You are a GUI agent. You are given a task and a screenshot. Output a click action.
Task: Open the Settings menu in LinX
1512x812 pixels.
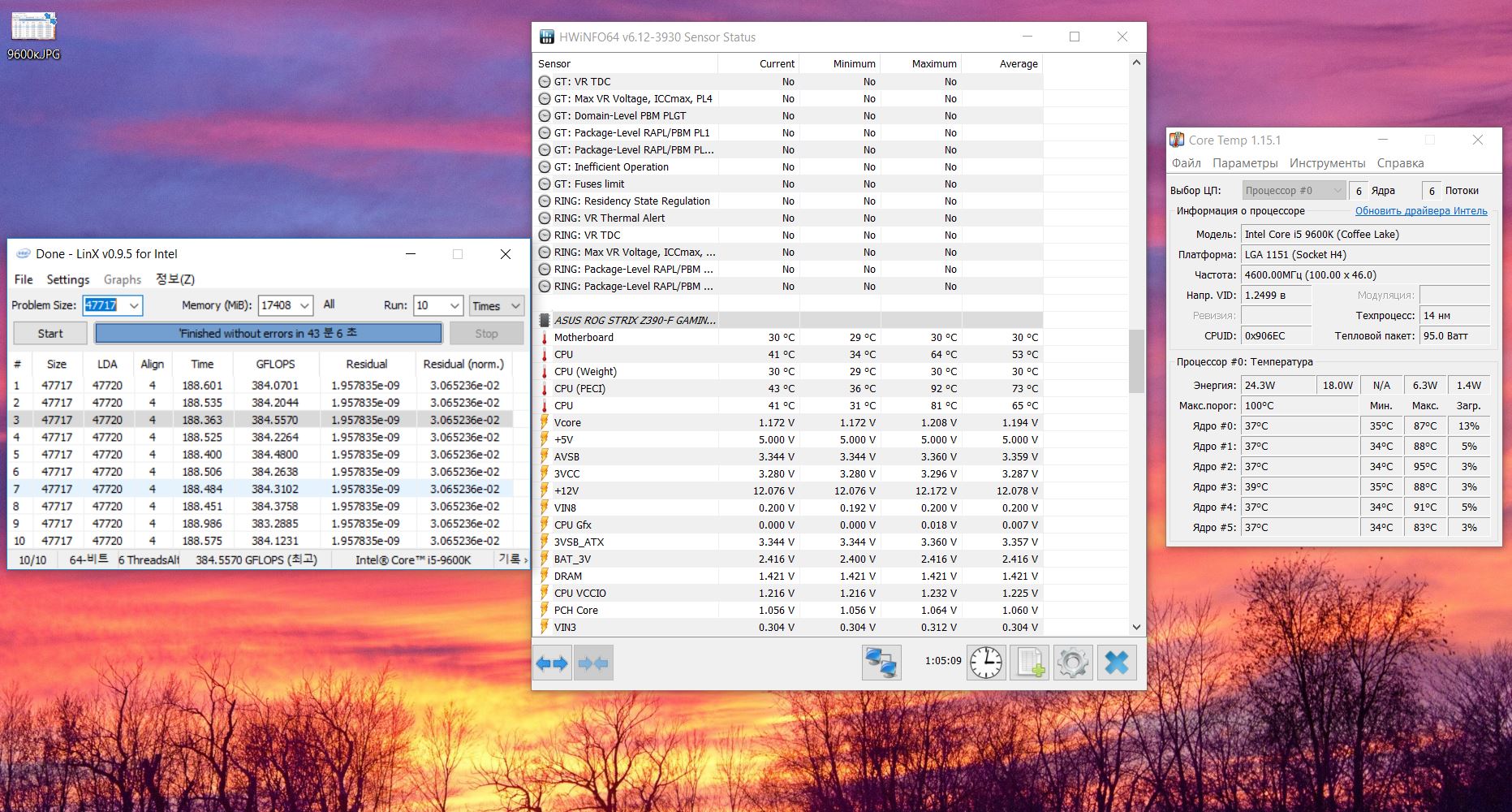point(68,279)
